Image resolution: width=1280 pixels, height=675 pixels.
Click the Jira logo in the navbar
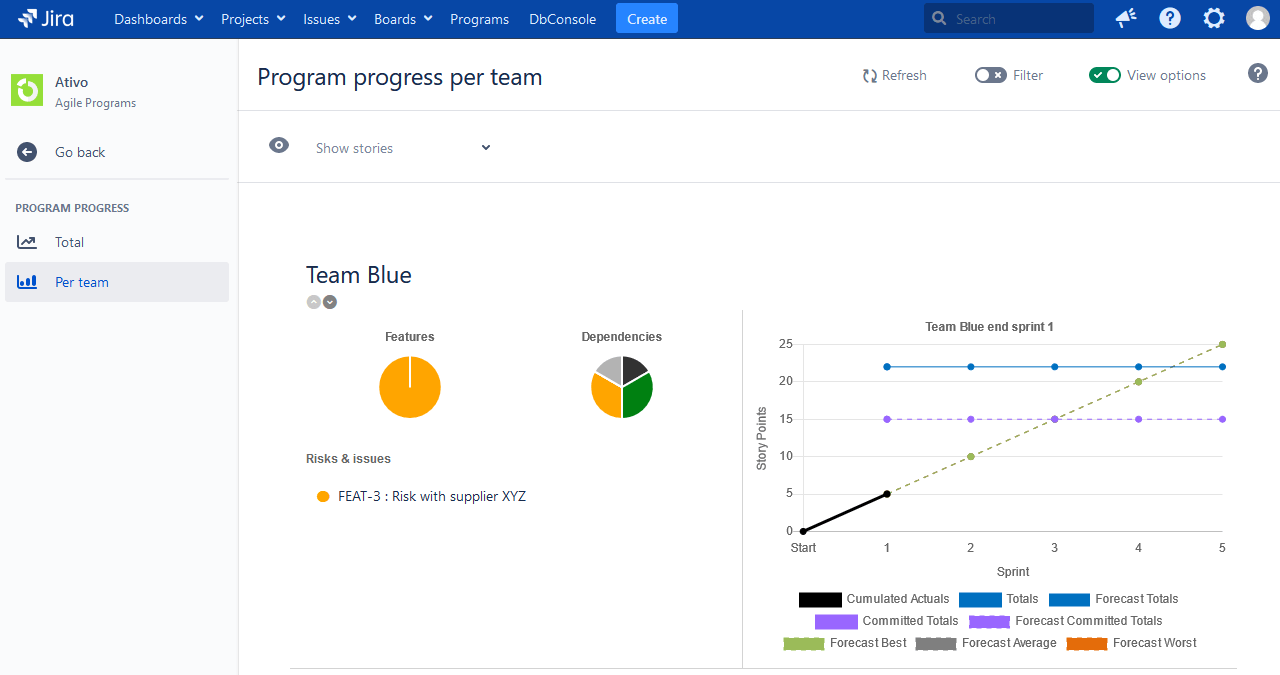45,18
